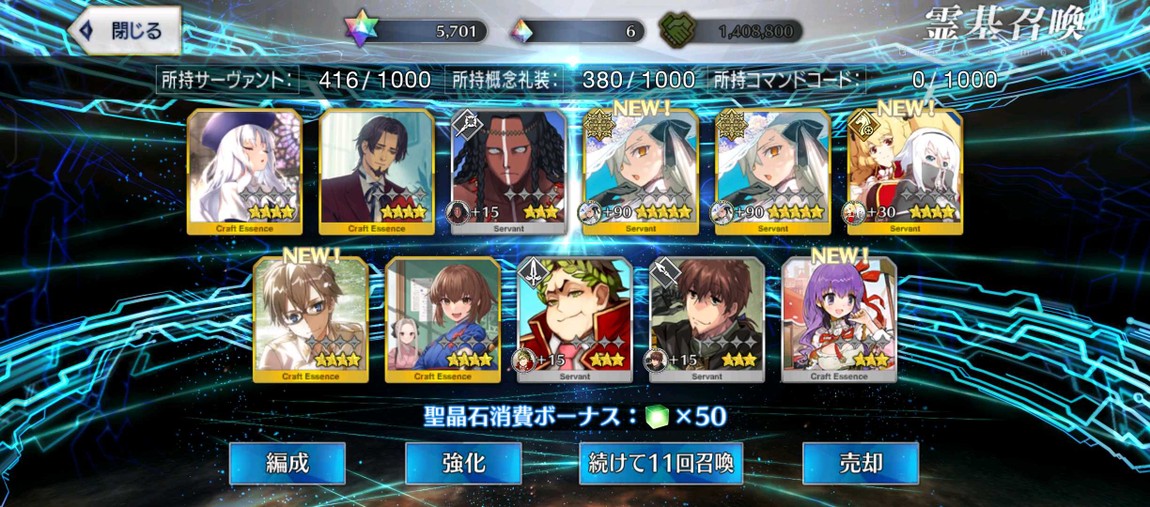
Task: Select the dark-haired man in suit Craft Essence
Action: (x=376, y=172)
